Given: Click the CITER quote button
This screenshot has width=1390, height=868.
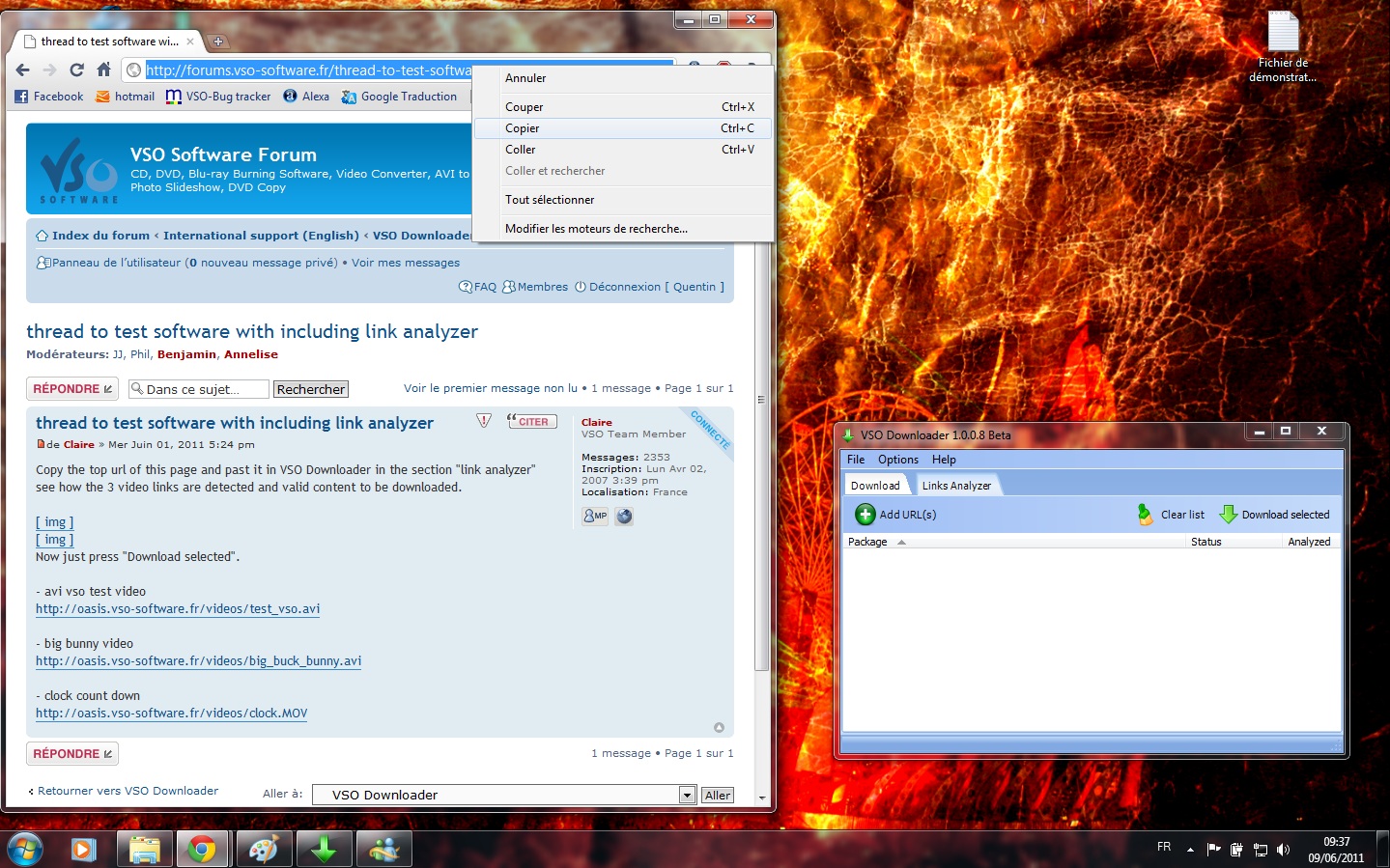Looking at the screenshot, I should 531,421.
